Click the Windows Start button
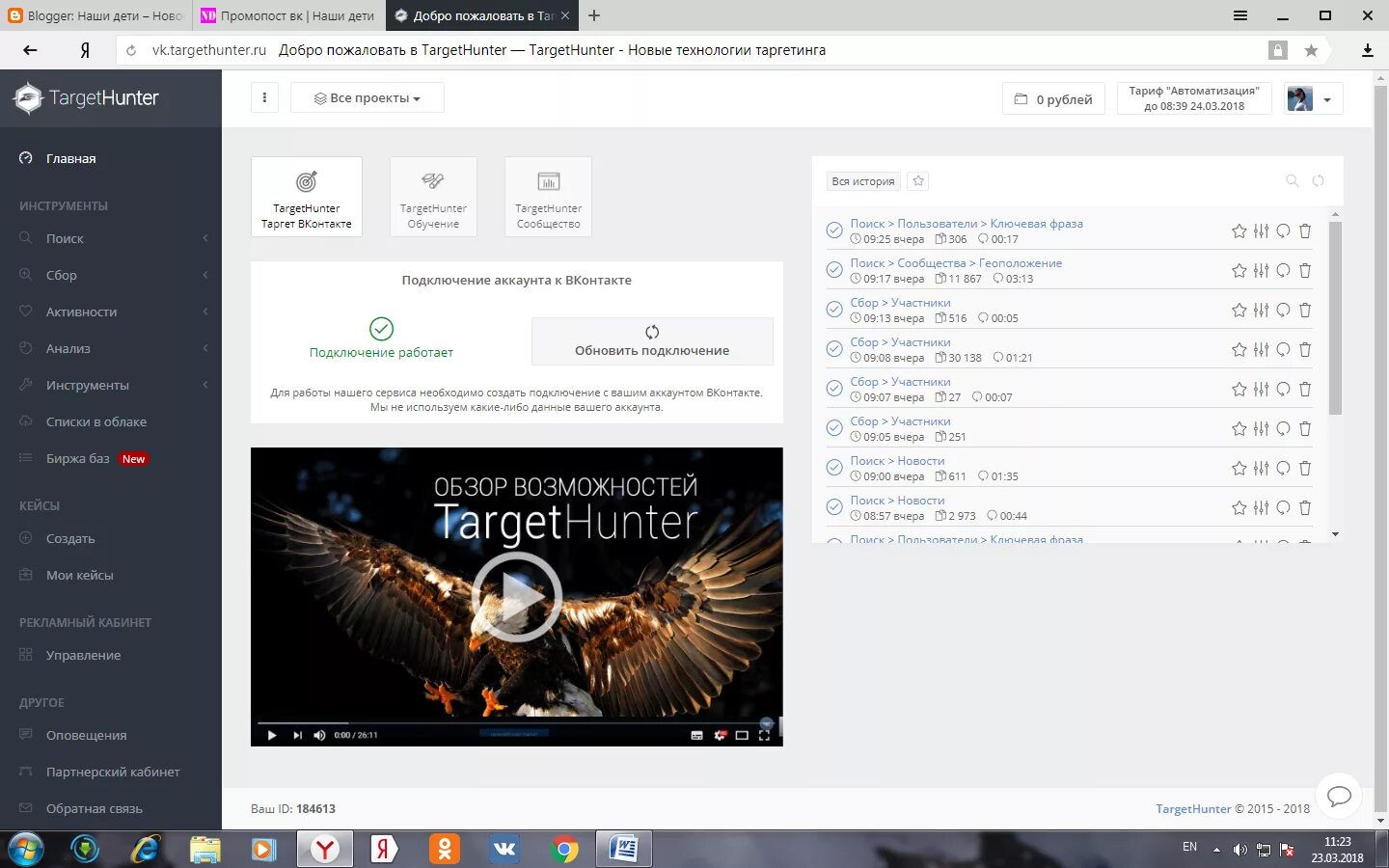This screenshot has height=868, width=1389. pyautogui.click(x=26, y=849)
